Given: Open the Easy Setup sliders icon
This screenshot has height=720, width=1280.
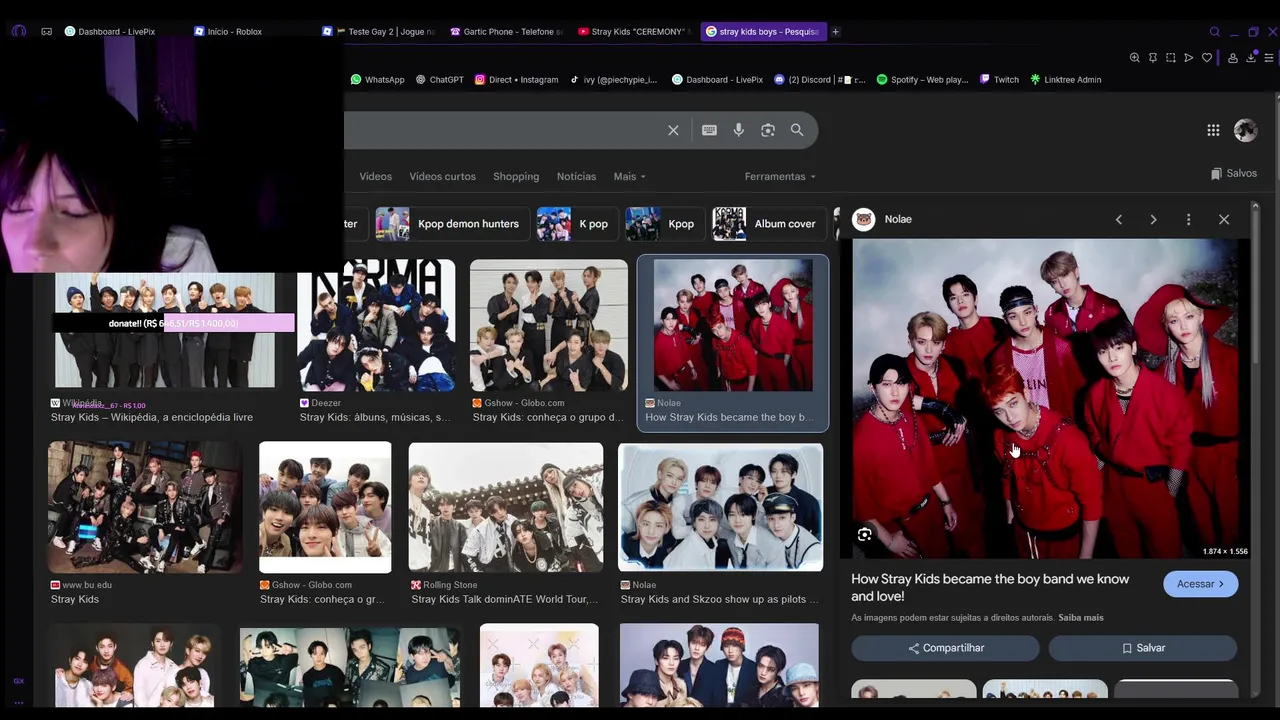Looking at the screenshot, I should coord(1269,58).
